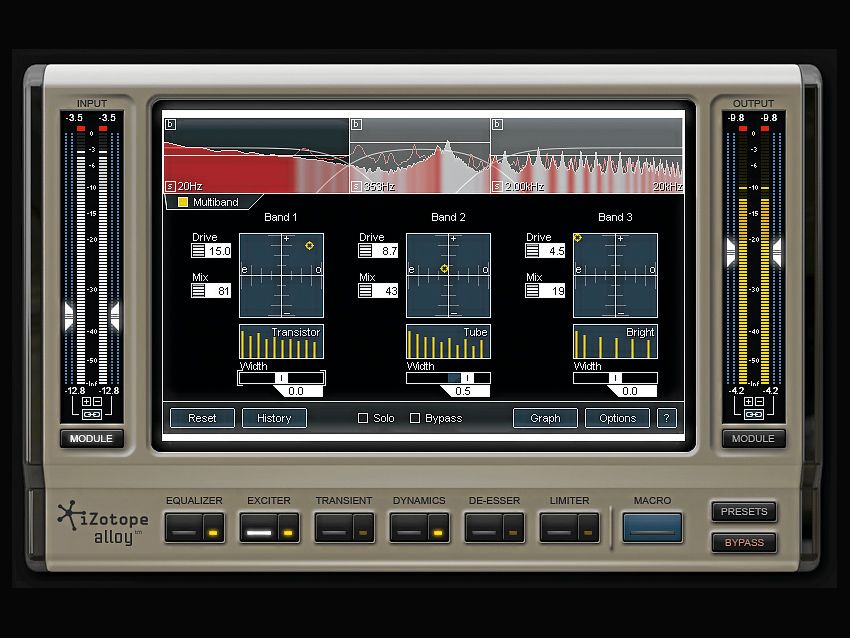Image resolution: width=850 pixels, height=638 pixels.
Task: Click the channel link icon under INPUT meters
Action: [x=92, y=413]
